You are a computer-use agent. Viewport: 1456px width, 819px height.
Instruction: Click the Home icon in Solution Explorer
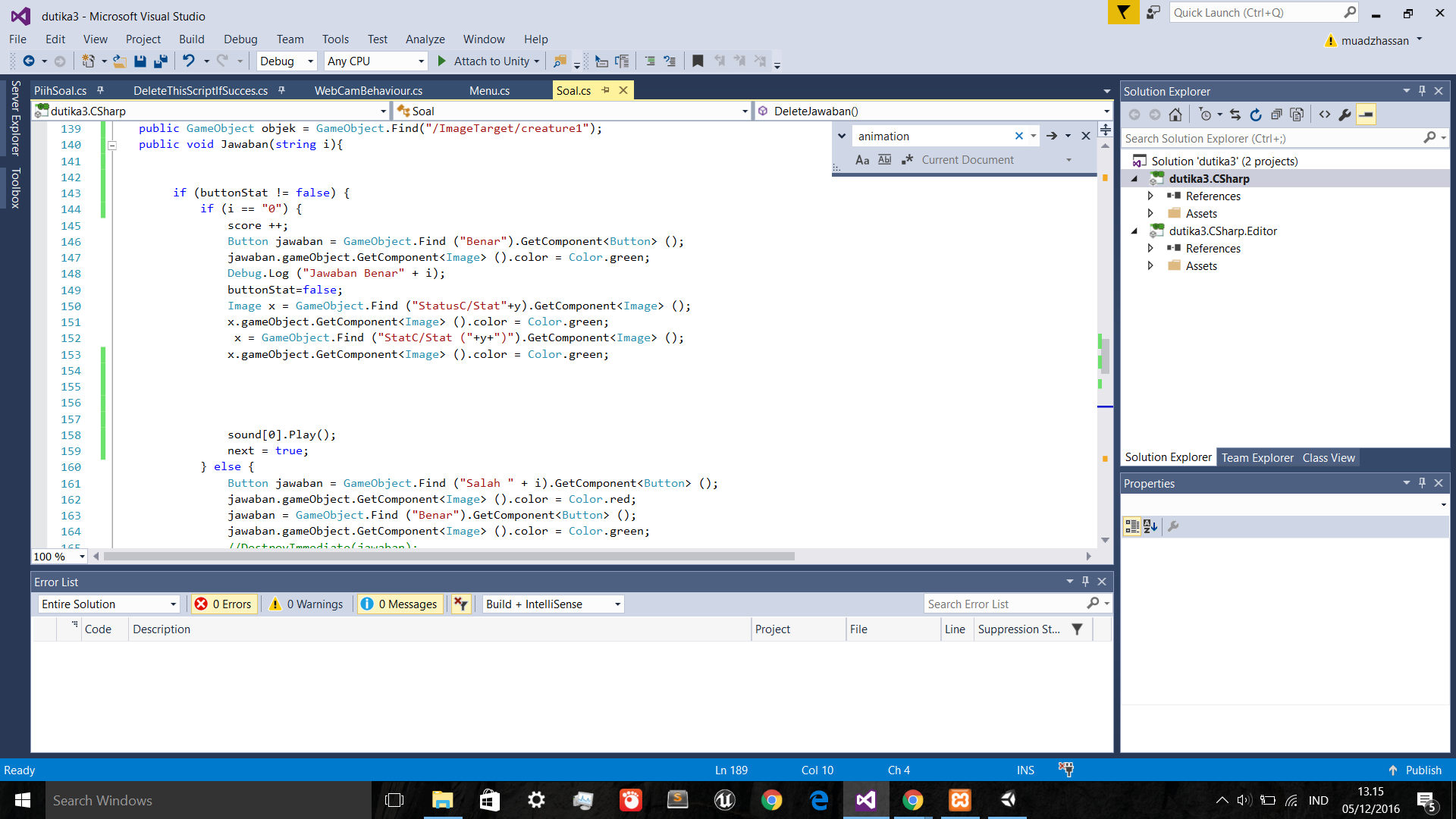point(1175,115)
